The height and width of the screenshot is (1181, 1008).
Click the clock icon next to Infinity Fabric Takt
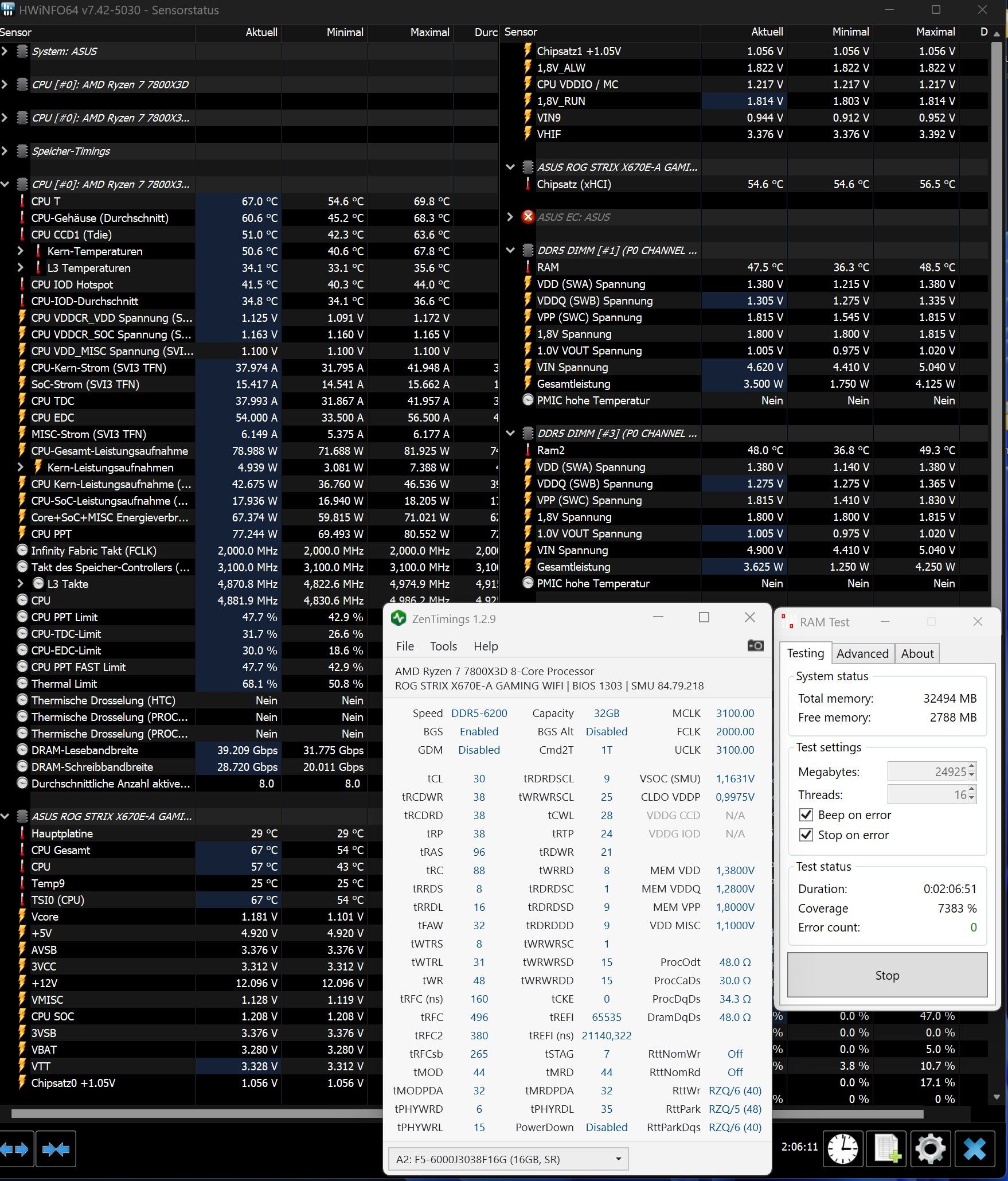(x=22, y=550)
